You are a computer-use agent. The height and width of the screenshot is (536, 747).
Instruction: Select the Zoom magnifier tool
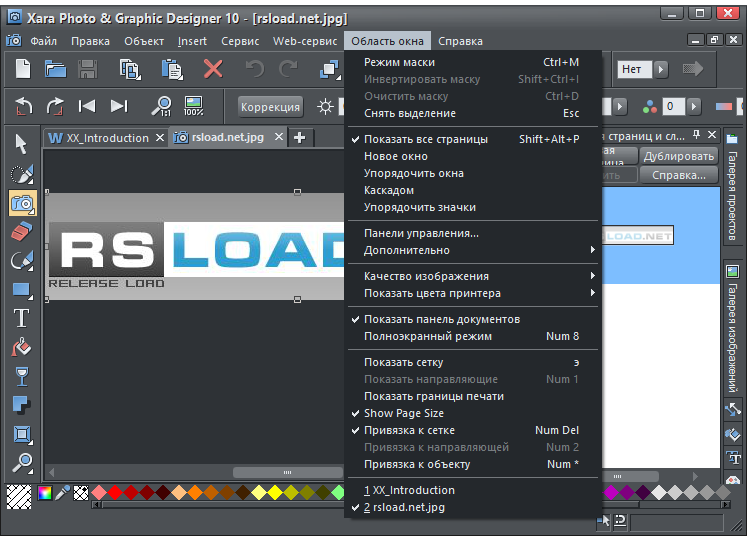21,463
